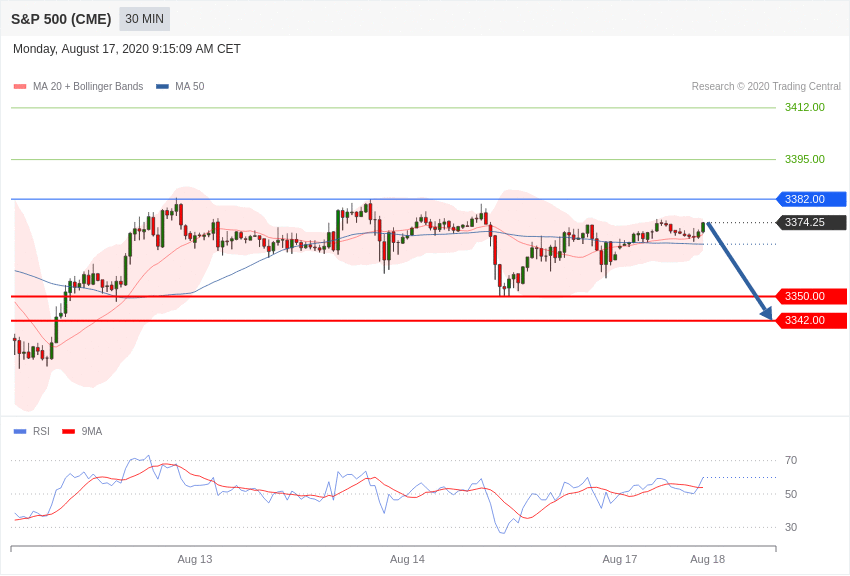Click the 3350.00 support price tag
Image resolution: width=850 pixels, height=576 pixels.
812,296
